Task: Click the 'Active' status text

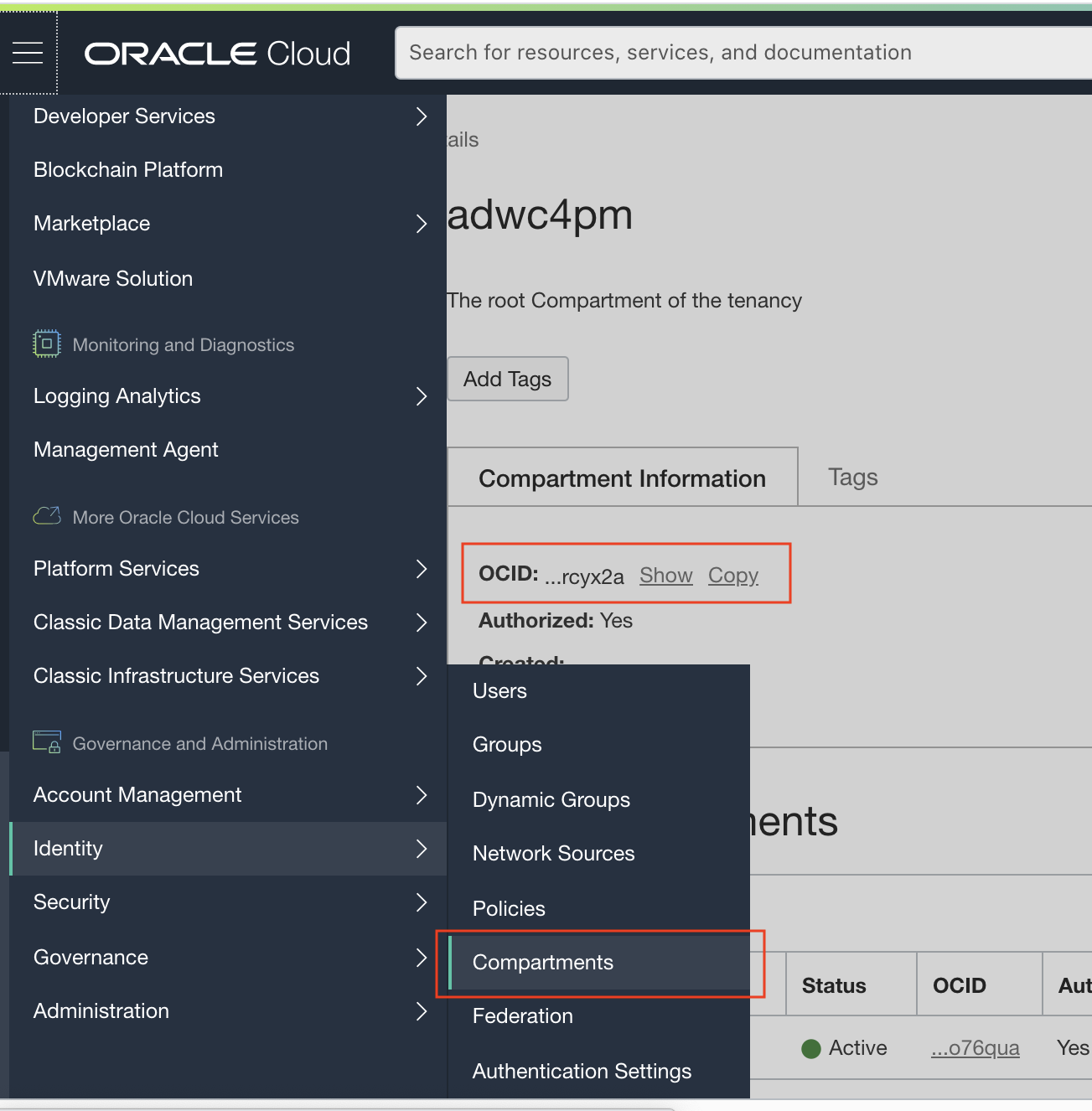Action: [x=858, y=1048]
